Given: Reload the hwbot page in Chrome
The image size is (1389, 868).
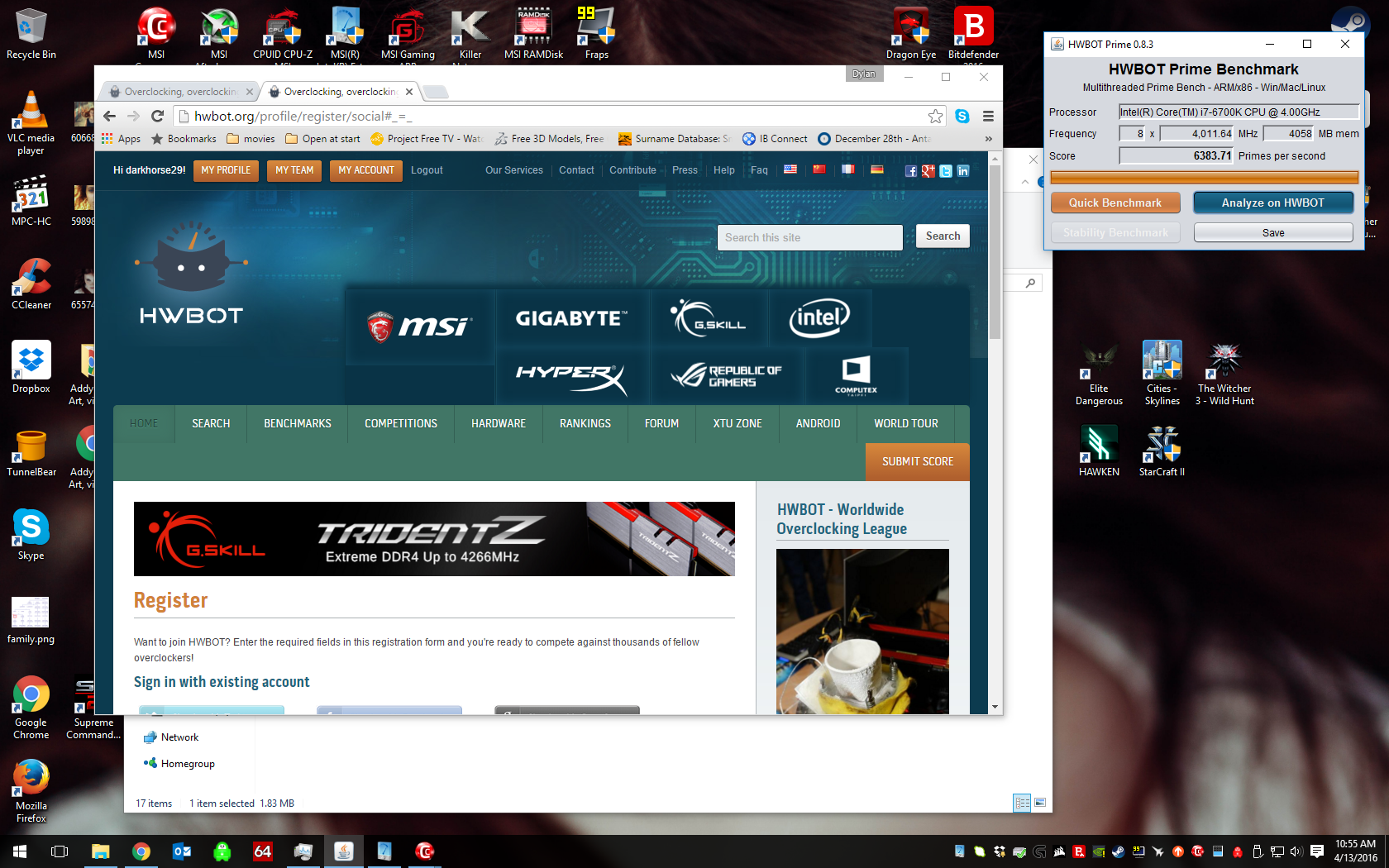Looking at the screenshot, I should (158, 117).
